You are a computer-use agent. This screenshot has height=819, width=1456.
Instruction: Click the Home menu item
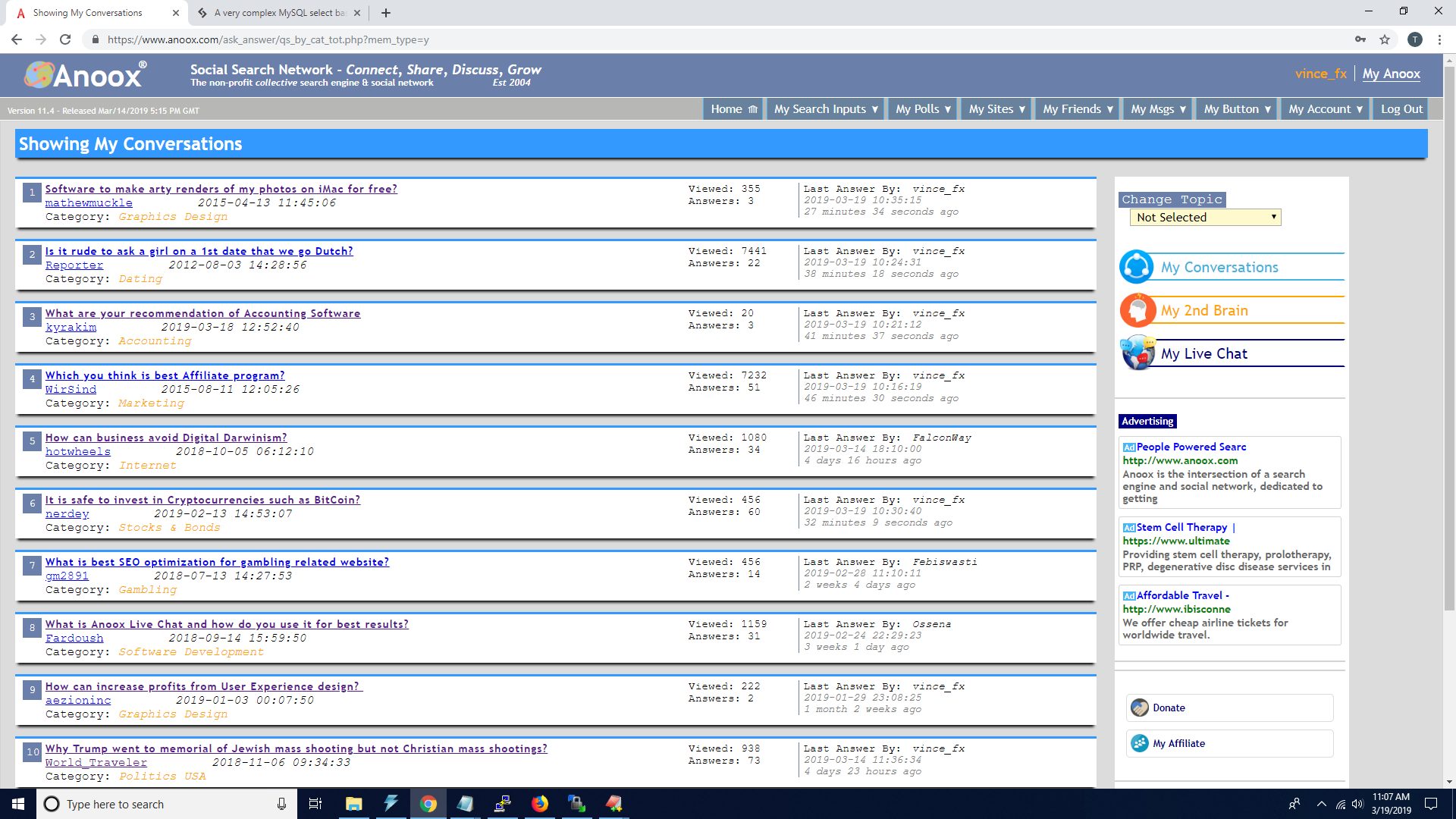733,109
